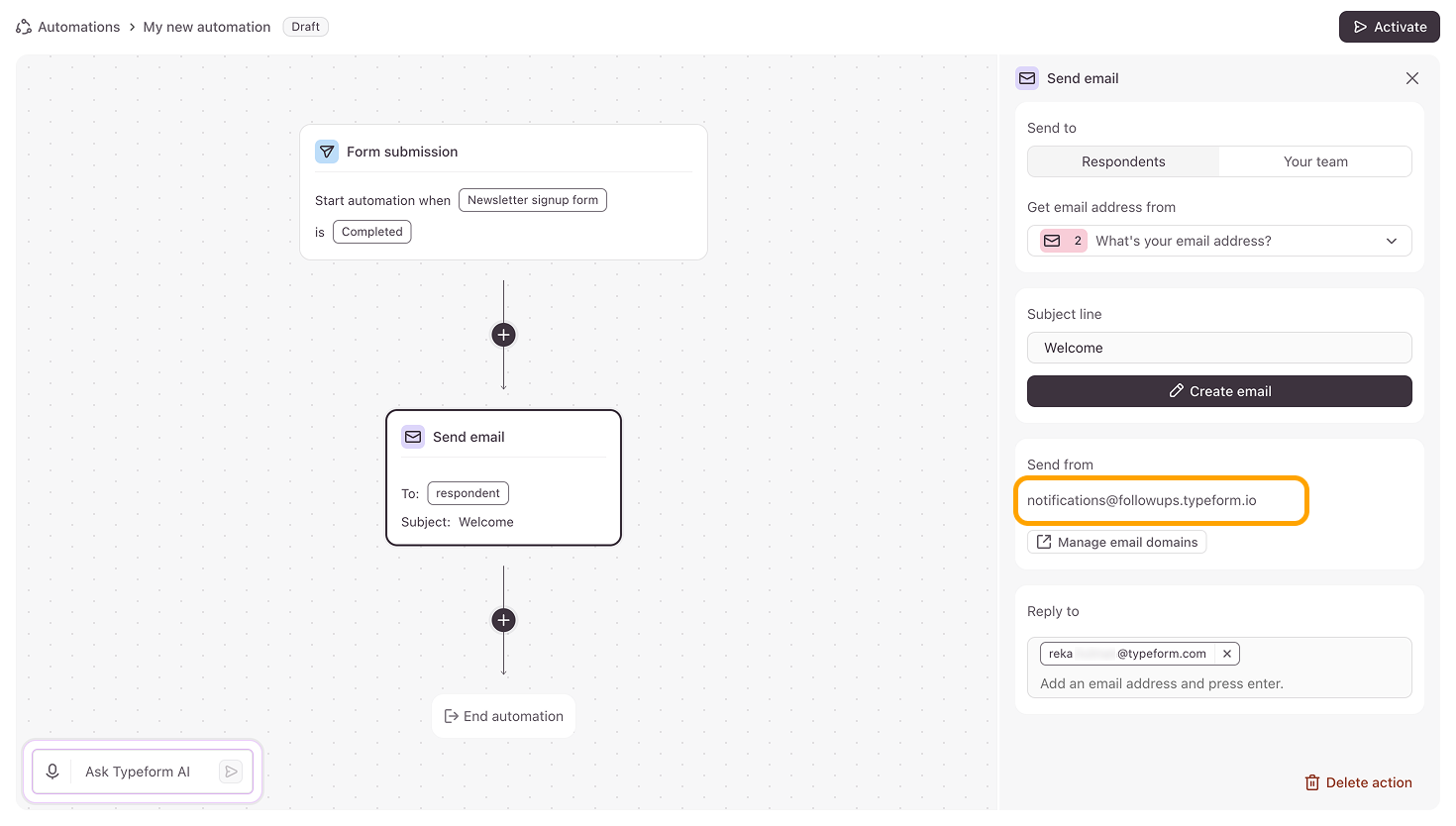
Task: Click the Form submission trigger icon
Action: pos(327,152)
